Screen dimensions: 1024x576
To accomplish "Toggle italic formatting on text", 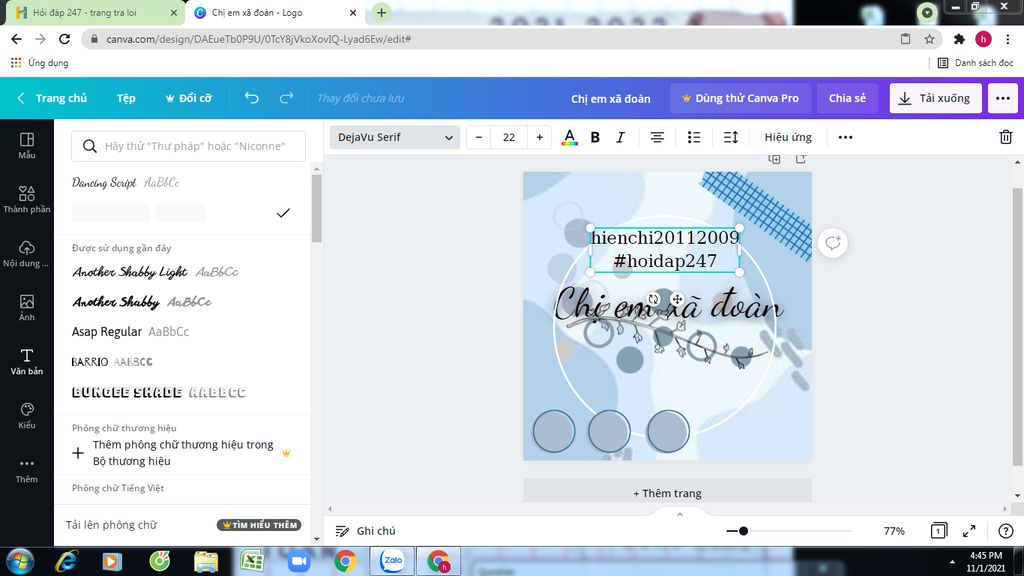I will [x=620, y=137].
